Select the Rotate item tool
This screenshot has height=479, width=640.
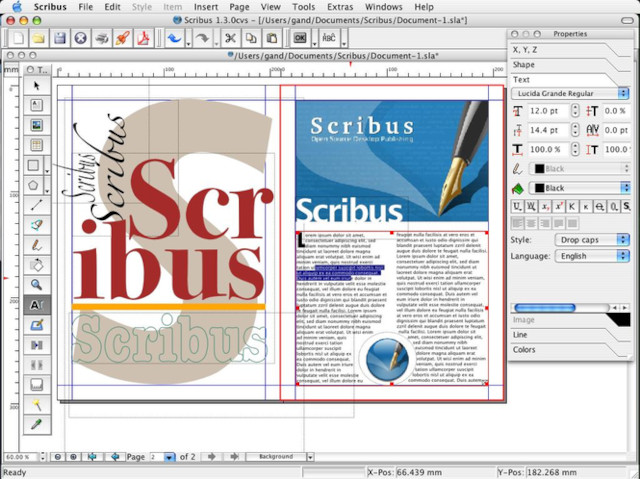point(37,265)
